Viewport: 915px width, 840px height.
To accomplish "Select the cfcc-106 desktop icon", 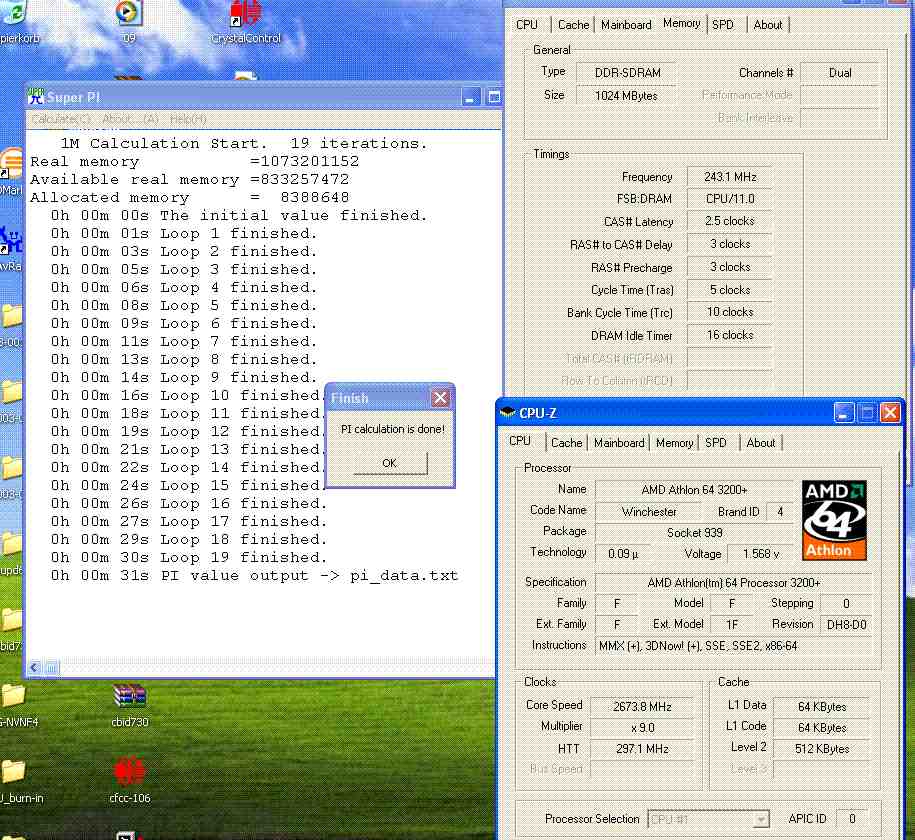I will click(x=130, y=780).
